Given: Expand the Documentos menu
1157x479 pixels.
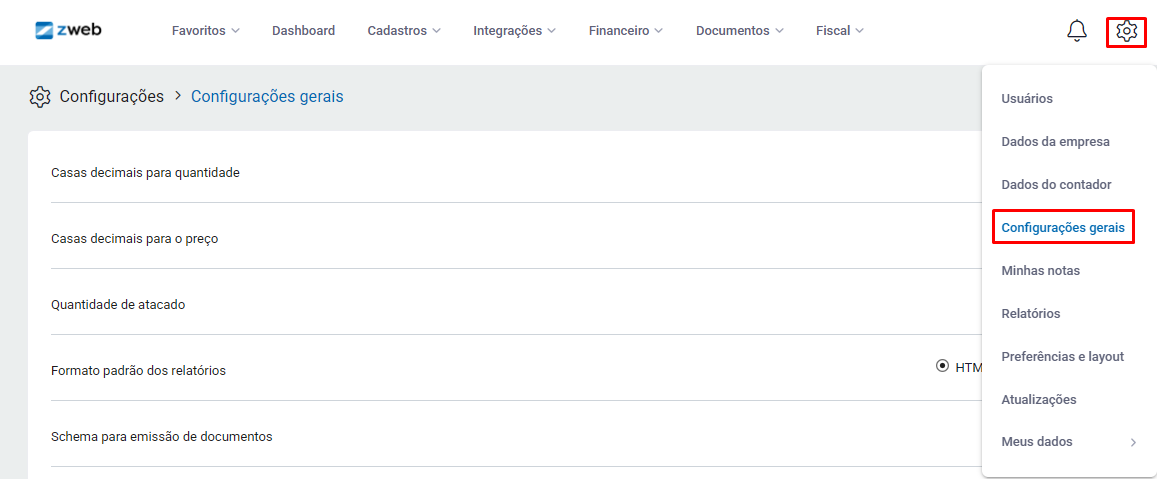Looking at the screenshot, I should click(x=739, y=31).
